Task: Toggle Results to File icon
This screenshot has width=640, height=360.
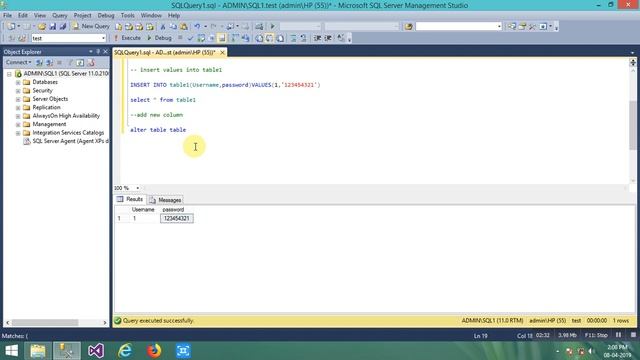Action: [280, 38]
